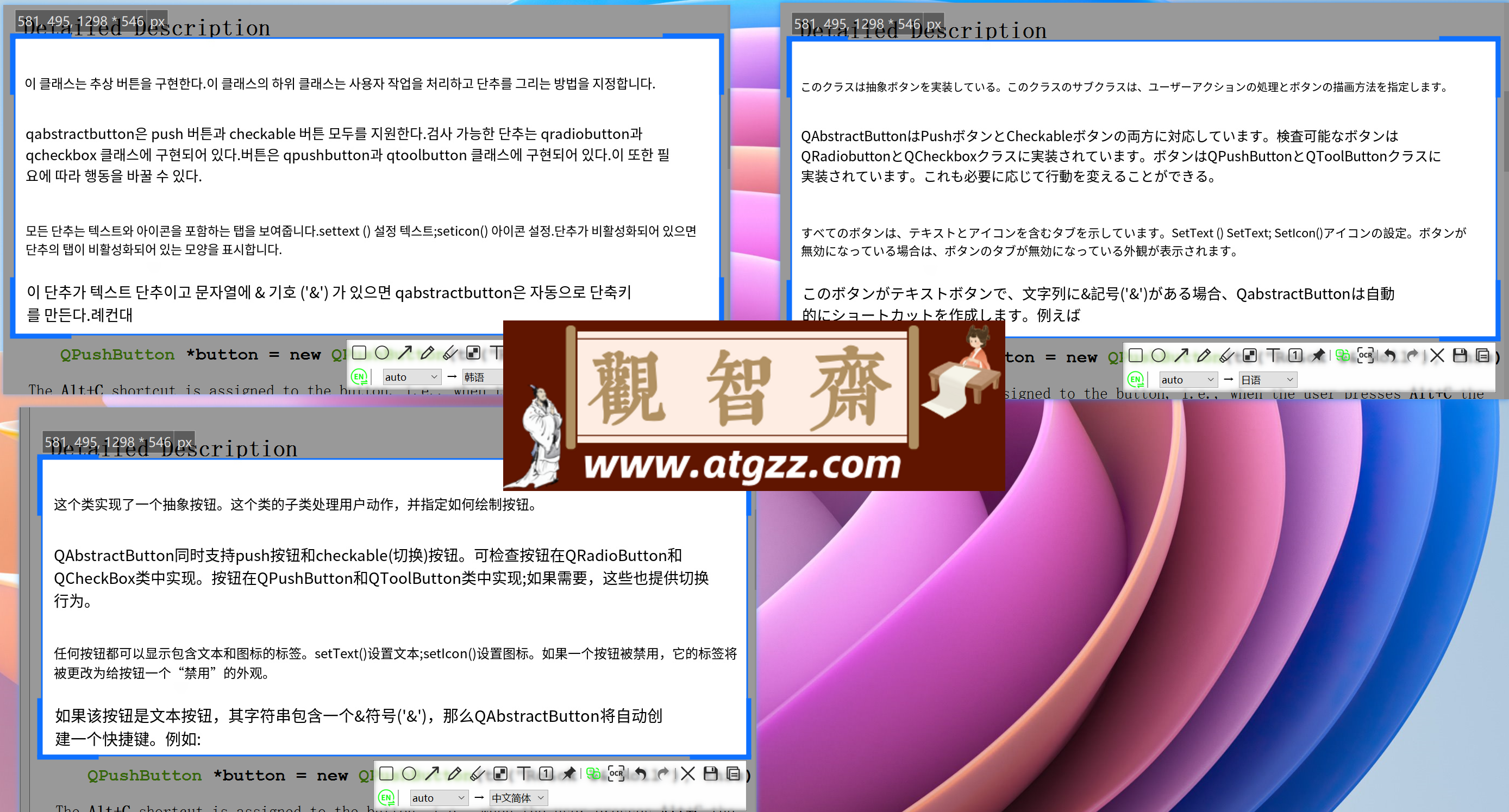1509x812 pixels.
Task: Open auto source dropdown beside 韩语
Action: [412, 377]
